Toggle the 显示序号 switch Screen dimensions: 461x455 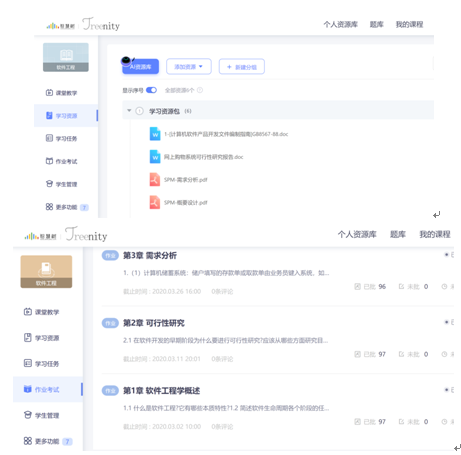point(151,90)
